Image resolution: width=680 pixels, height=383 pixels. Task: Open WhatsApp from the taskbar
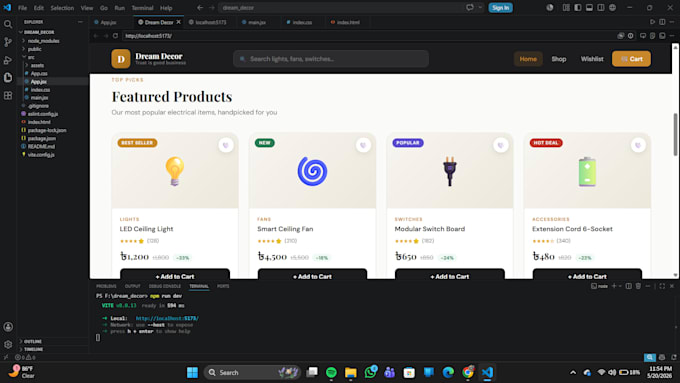[370, 373]
